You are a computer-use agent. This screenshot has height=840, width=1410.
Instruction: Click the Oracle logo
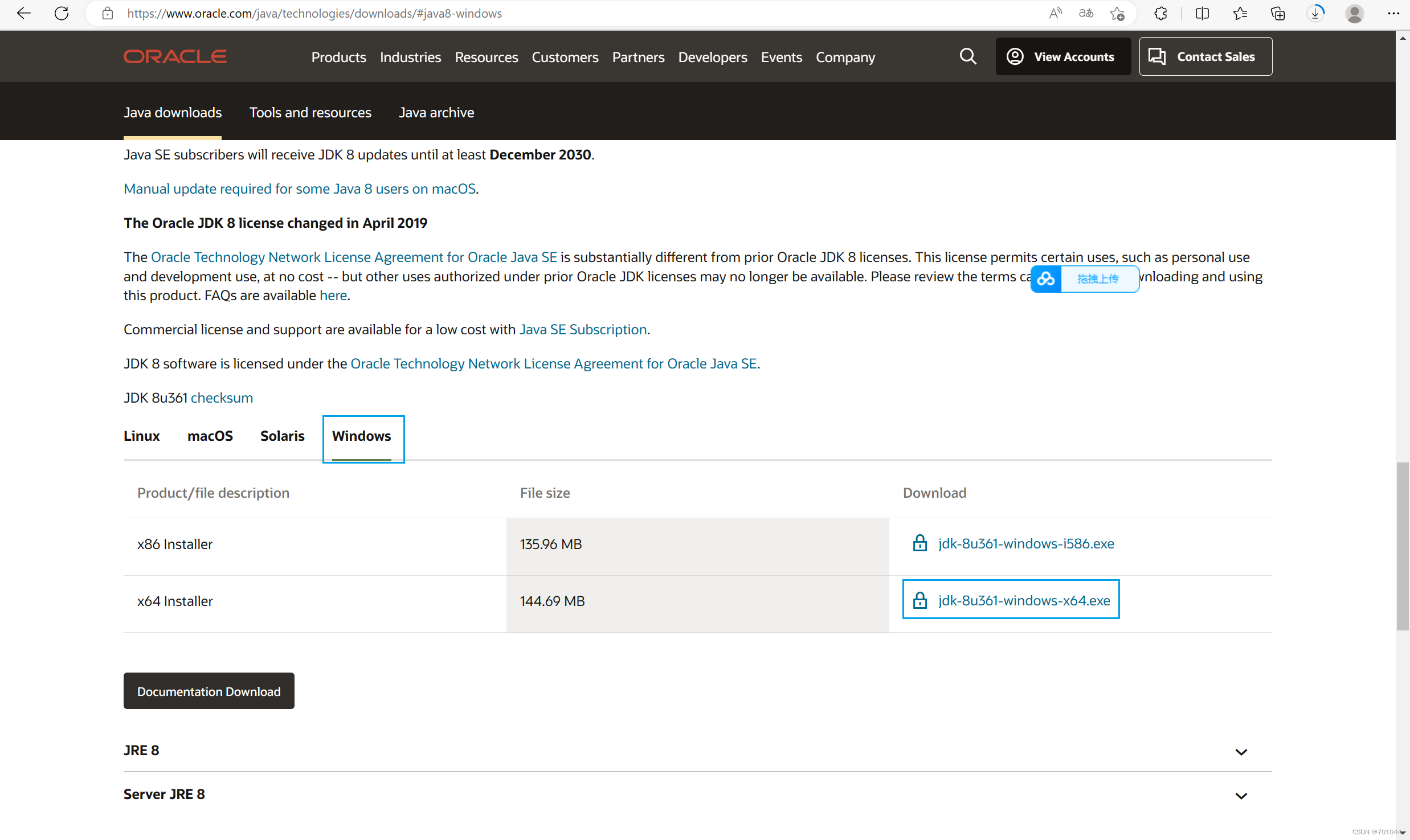click(175, 56)
